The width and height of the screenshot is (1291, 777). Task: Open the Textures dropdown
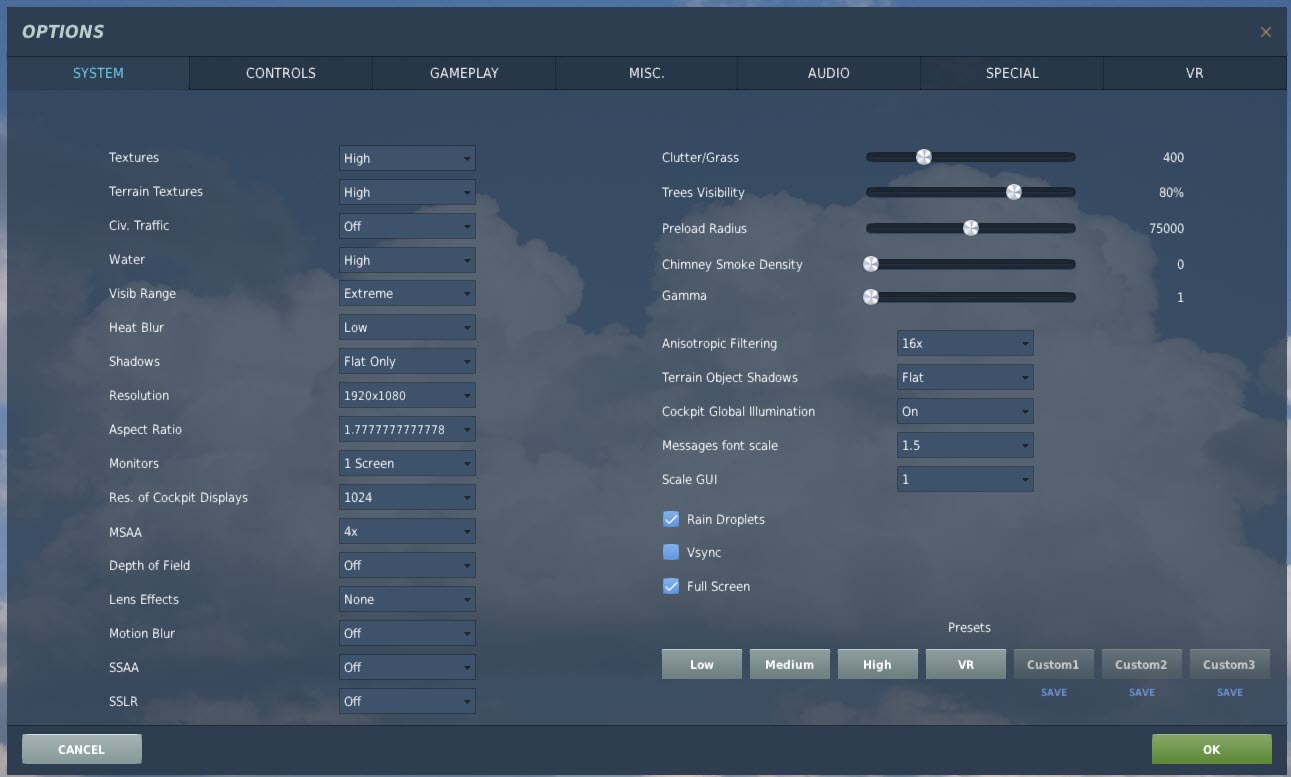(x=407, y=158)
